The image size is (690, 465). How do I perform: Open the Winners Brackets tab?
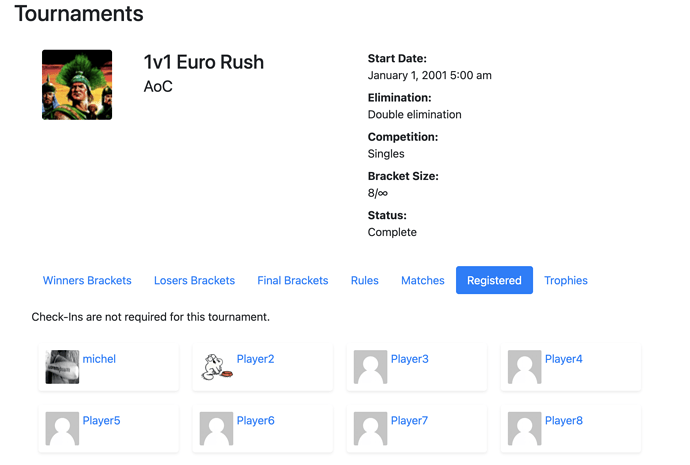(87, 280)
